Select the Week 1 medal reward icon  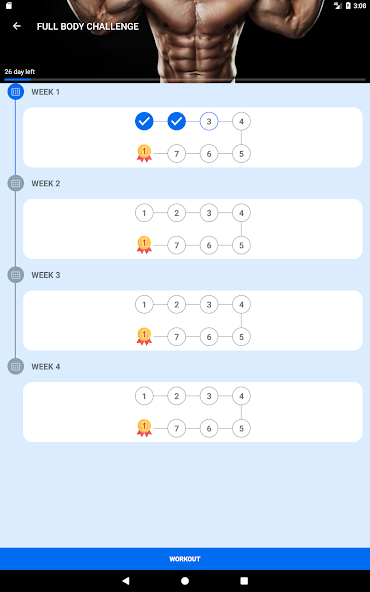pyautogui.click(x=144, y=153)
